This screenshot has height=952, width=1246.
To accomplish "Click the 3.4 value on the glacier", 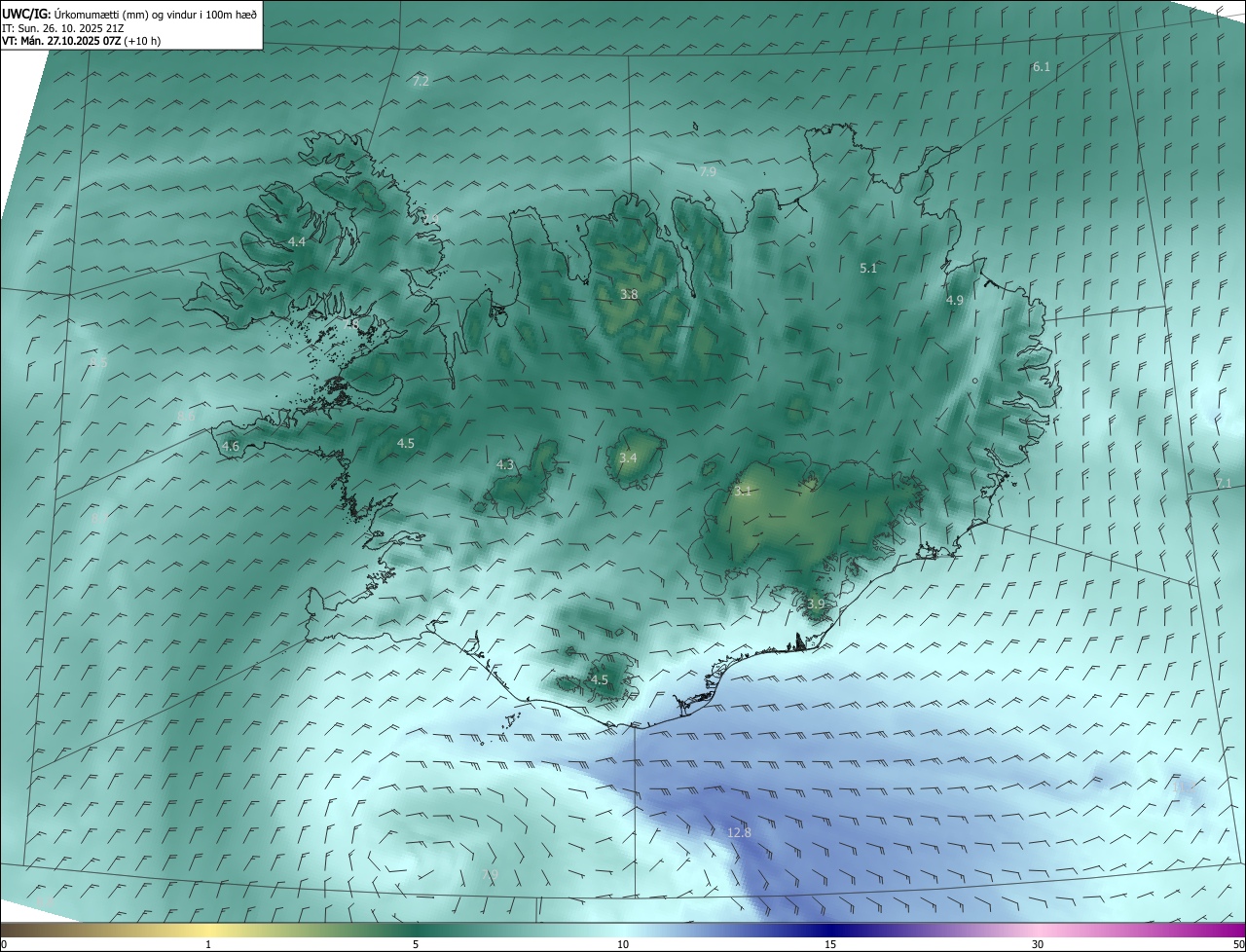I will (628, 458).
